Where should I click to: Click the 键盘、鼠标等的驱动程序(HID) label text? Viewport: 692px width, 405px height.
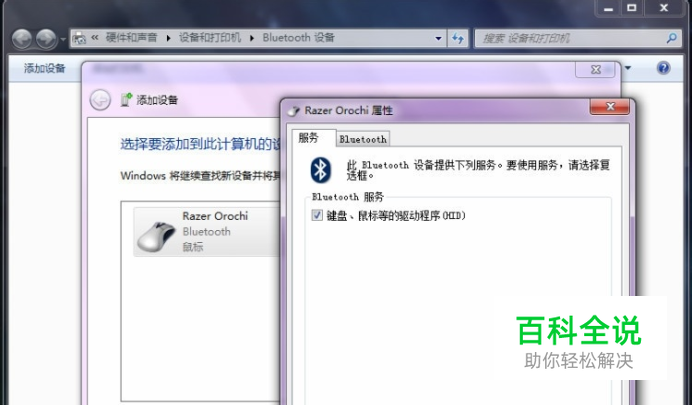pos(396,216)
